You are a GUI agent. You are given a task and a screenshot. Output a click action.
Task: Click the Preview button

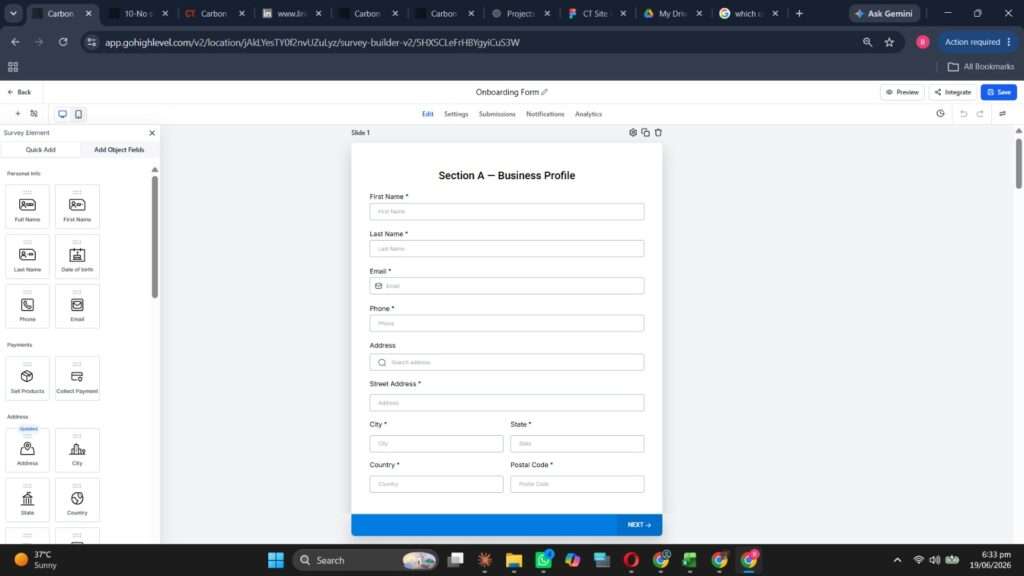tap(903, 92)
